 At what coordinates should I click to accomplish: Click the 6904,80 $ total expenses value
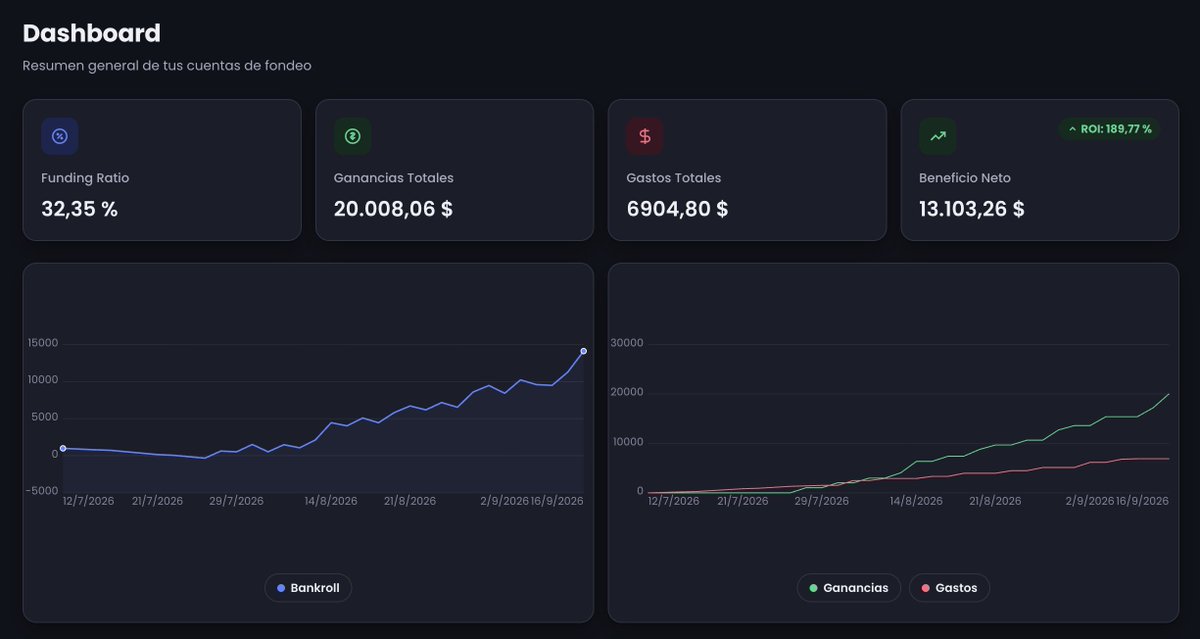(x=677, y=209)
